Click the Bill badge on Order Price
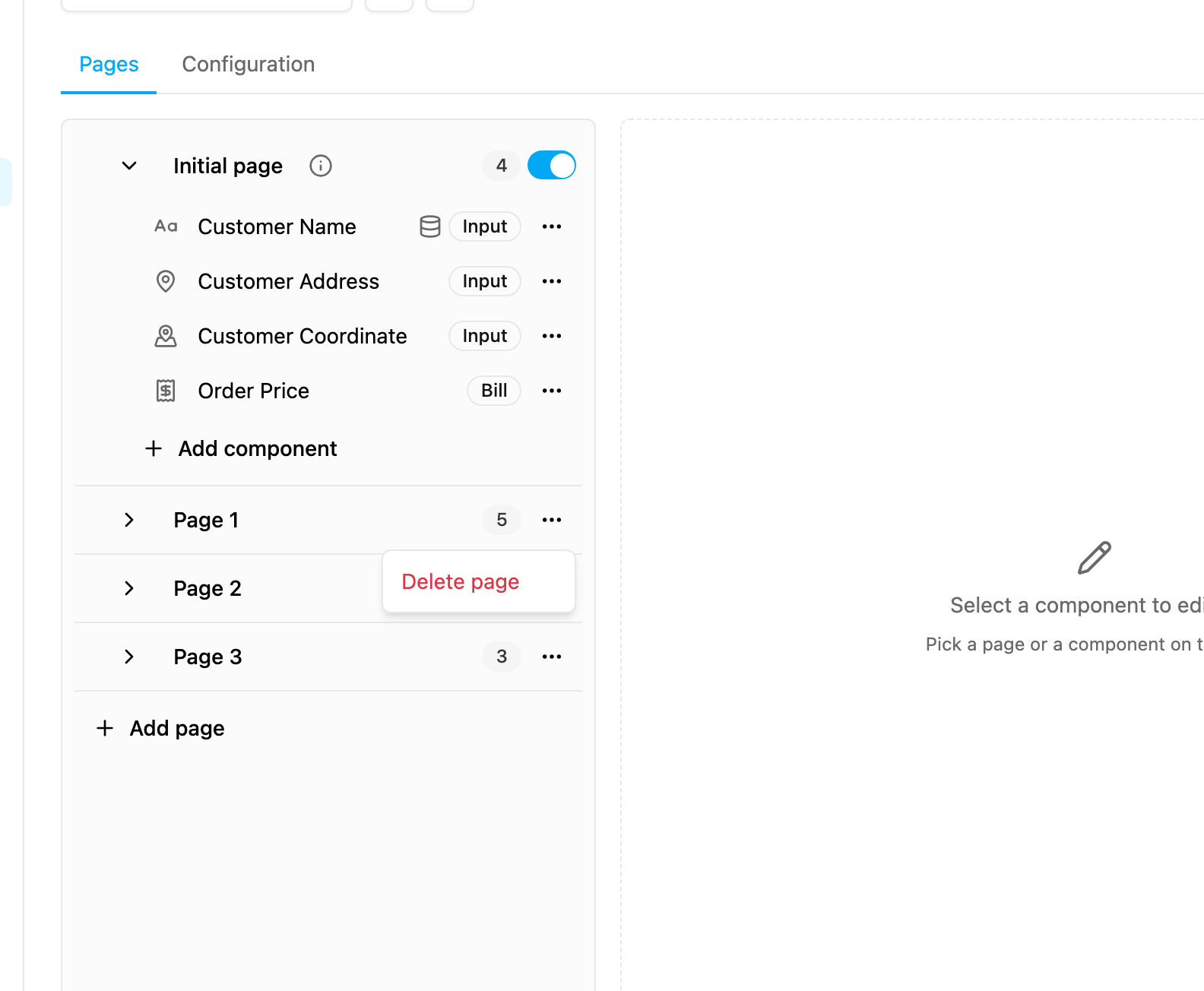1204x991 pixels. click(x=494, y=391)
